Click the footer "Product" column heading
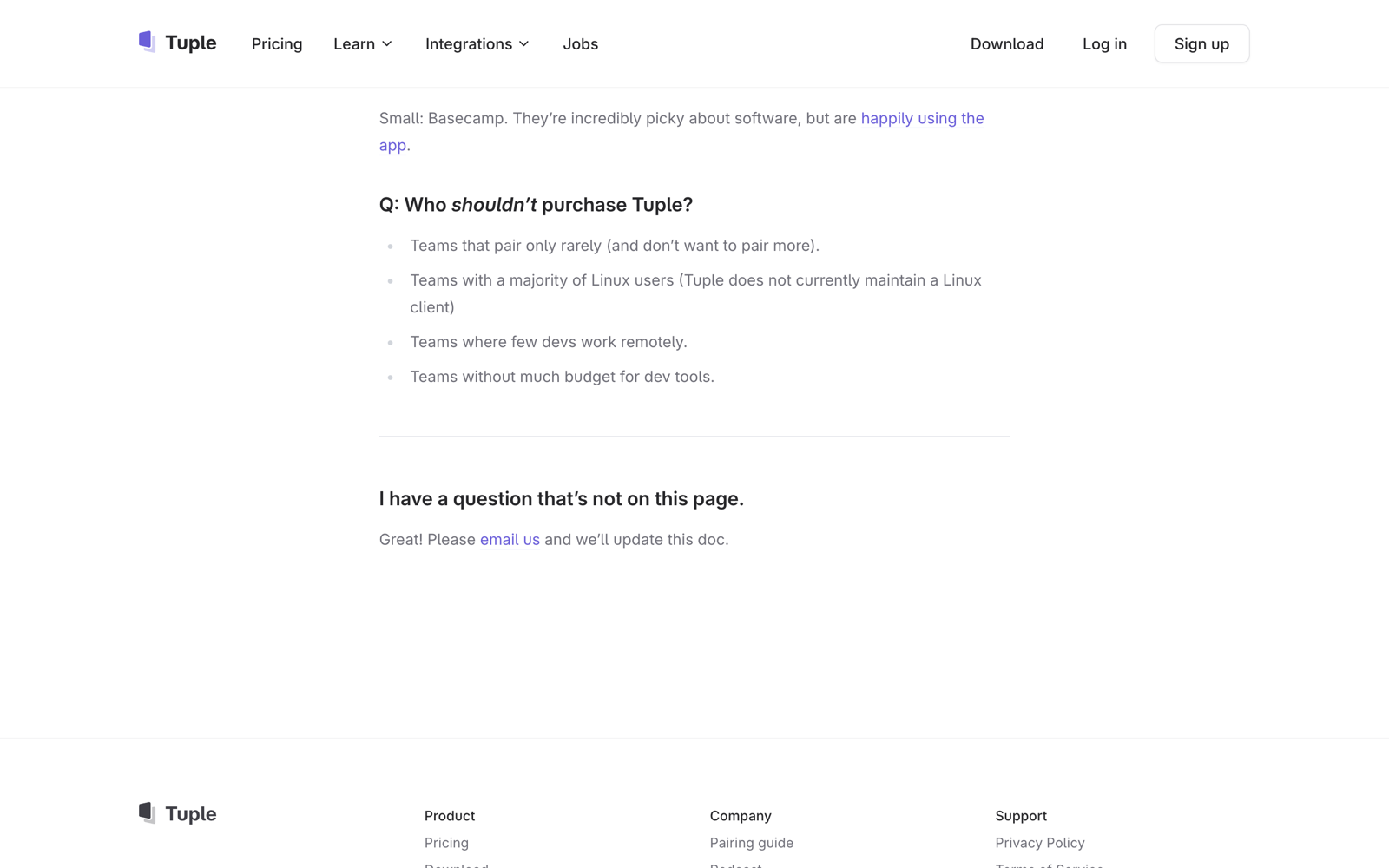This screenshot has height=868, width=1389. pos(450,816)
